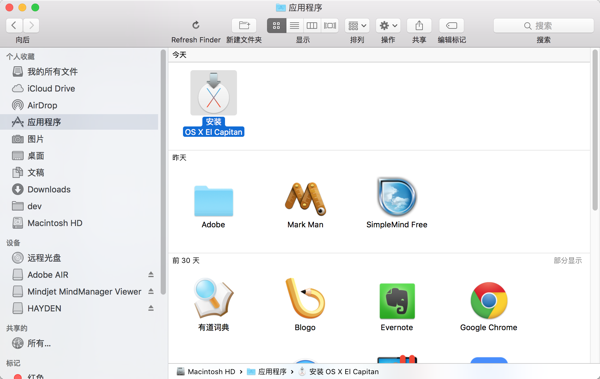
Task: Open the dev folder in sidebar
Action: click(x=79, y=206)
